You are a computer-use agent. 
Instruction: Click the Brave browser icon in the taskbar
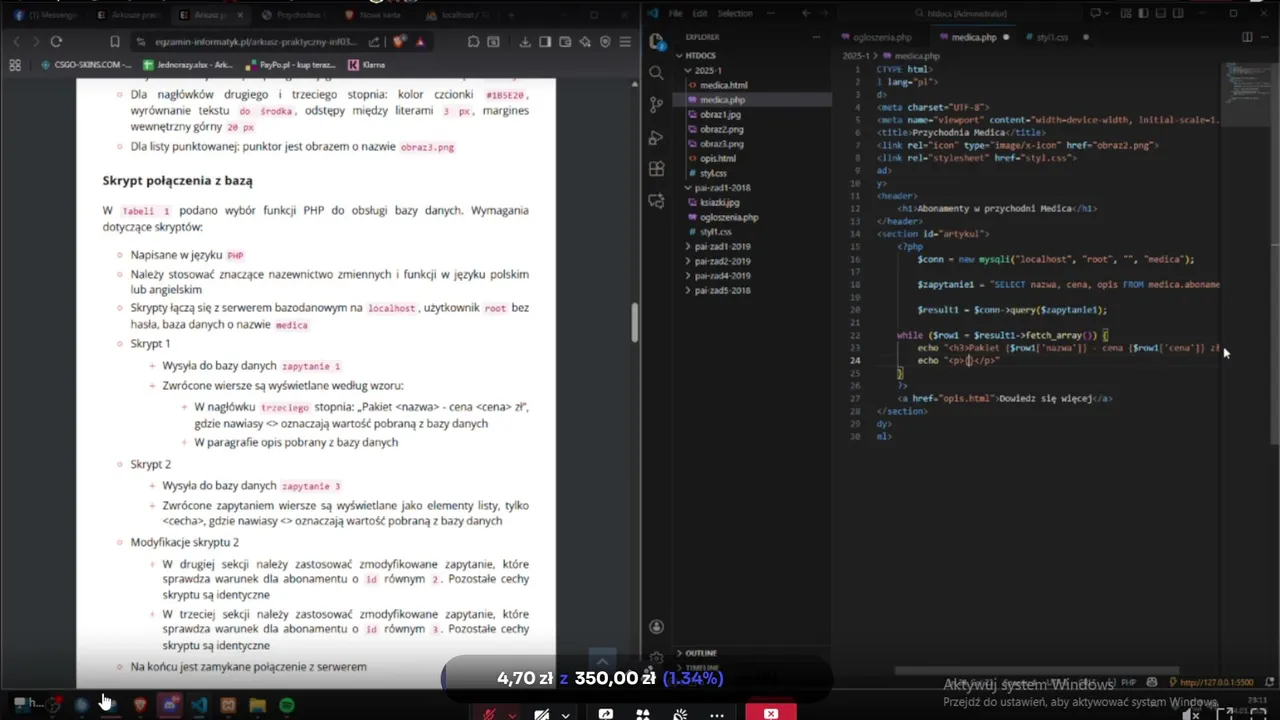click(x=139, y=705)
